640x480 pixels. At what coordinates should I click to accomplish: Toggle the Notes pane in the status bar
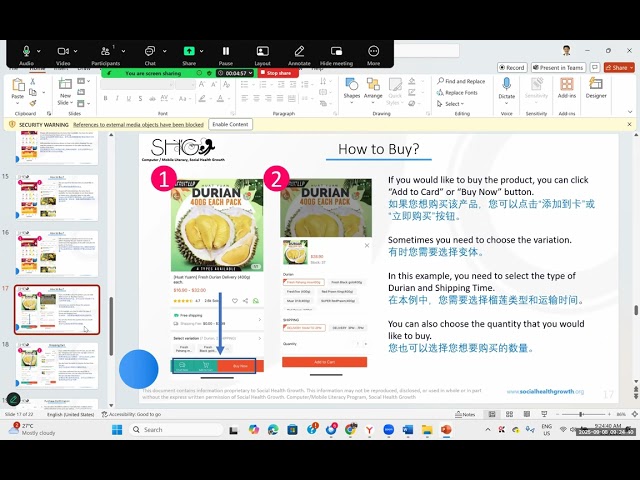point(465,414)
